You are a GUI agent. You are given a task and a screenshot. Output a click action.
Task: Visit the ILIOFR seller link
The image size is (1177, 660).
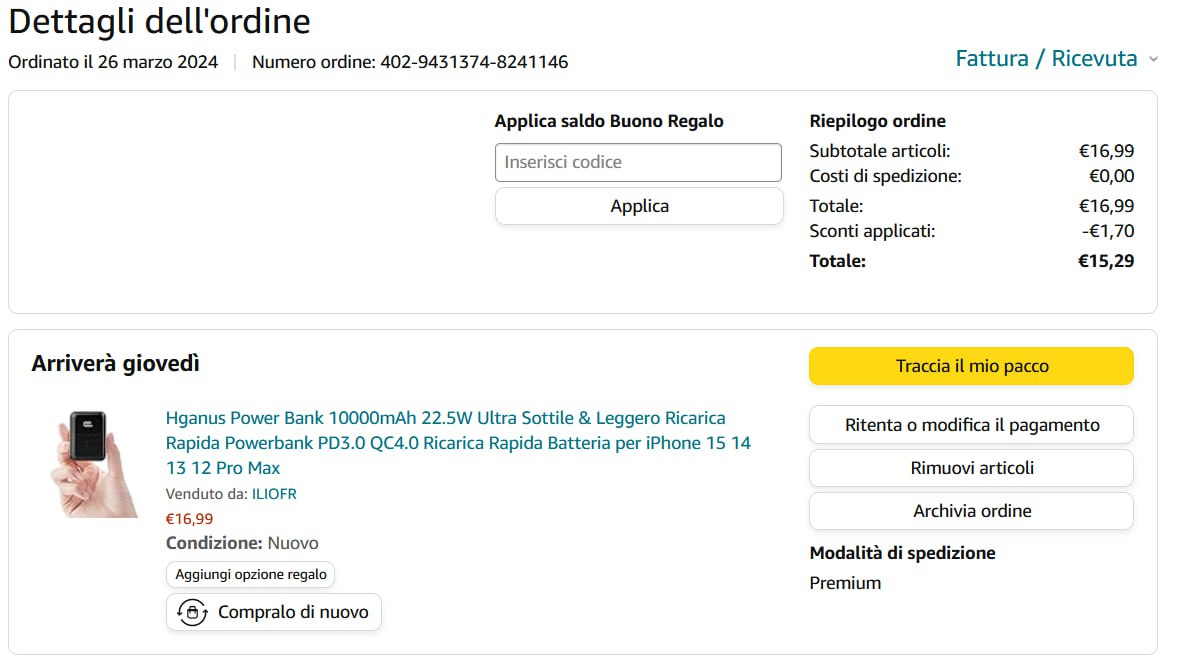[274, 494]
